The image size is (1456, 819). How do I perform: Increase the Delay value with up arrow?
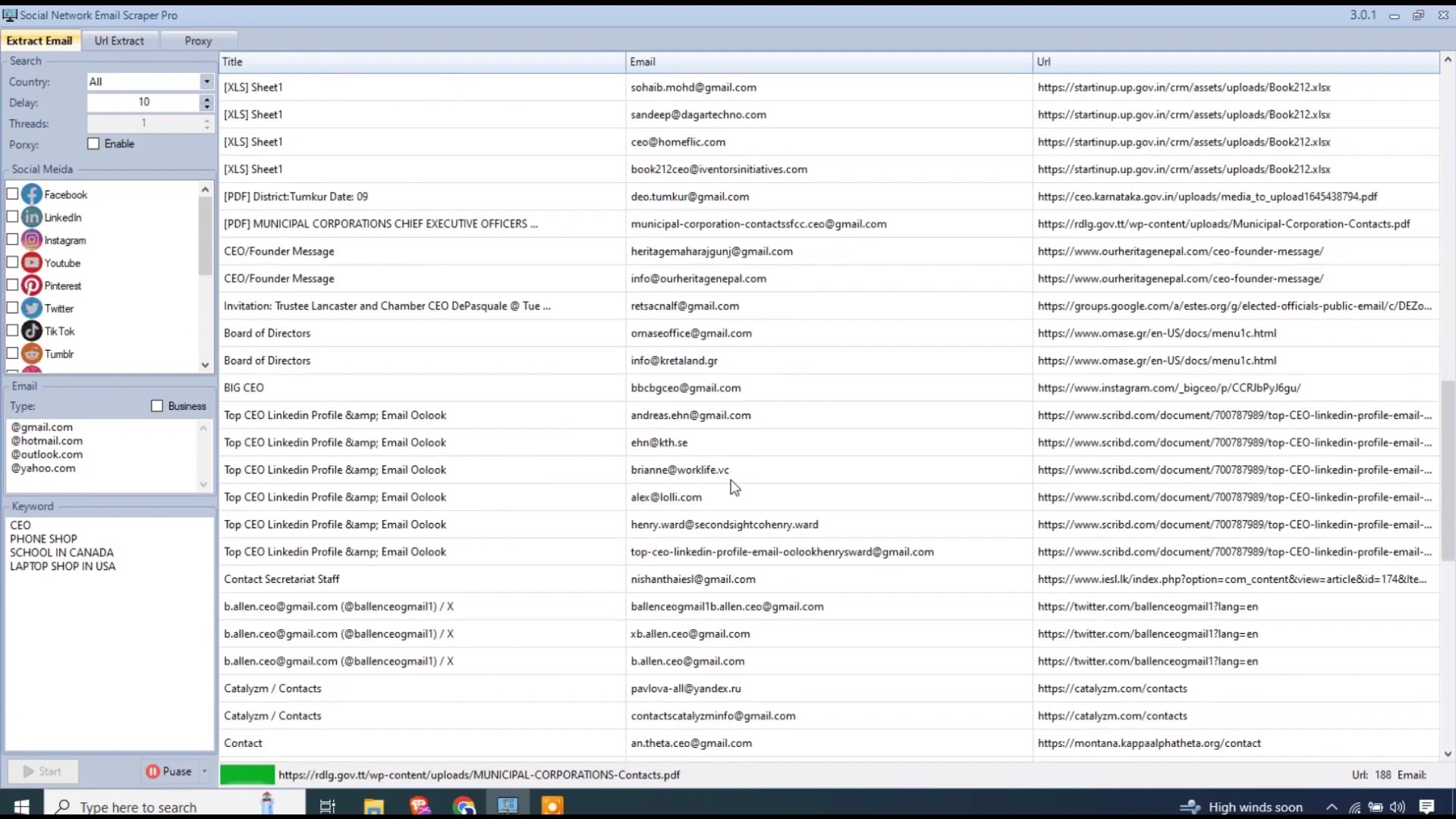click(x=206, y=98)
